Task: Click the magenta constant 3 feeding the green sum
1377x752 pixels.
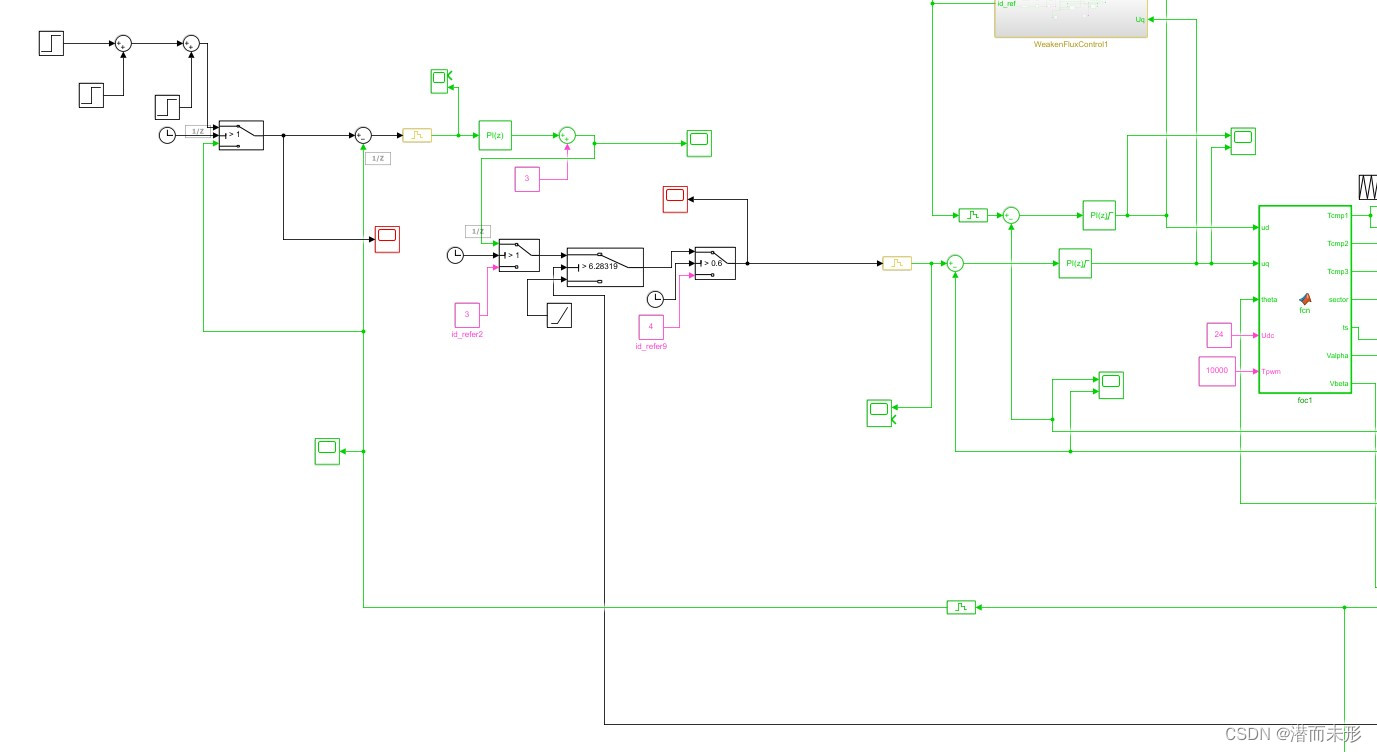Action: (527, 179)
